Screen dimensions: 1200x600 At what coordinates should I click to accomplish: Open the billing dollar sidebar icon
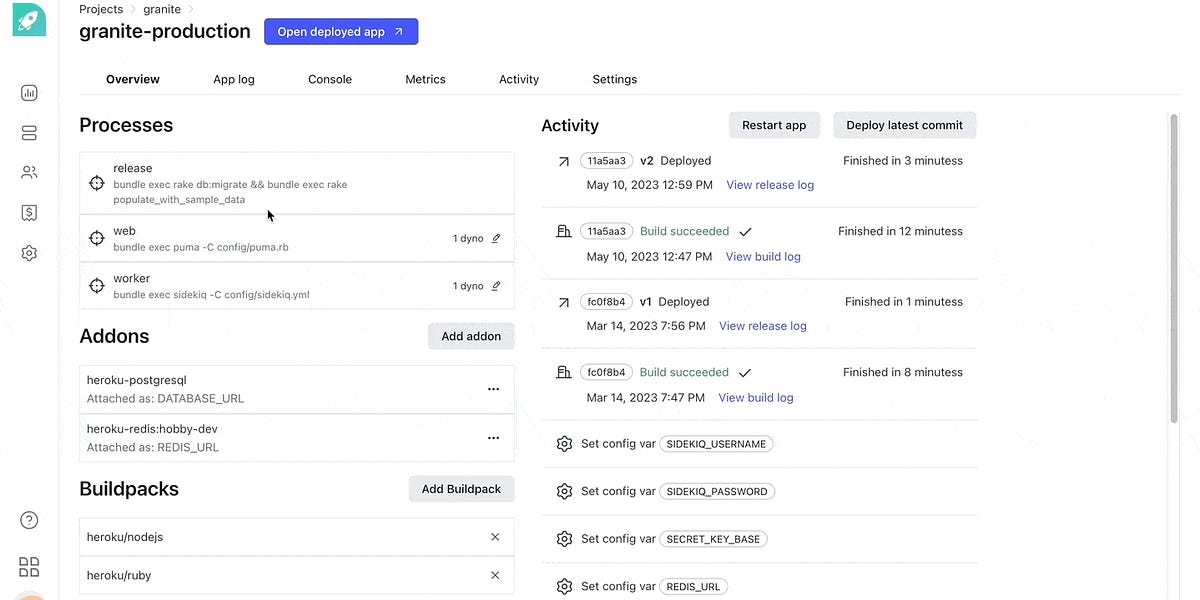pos(29,213)
